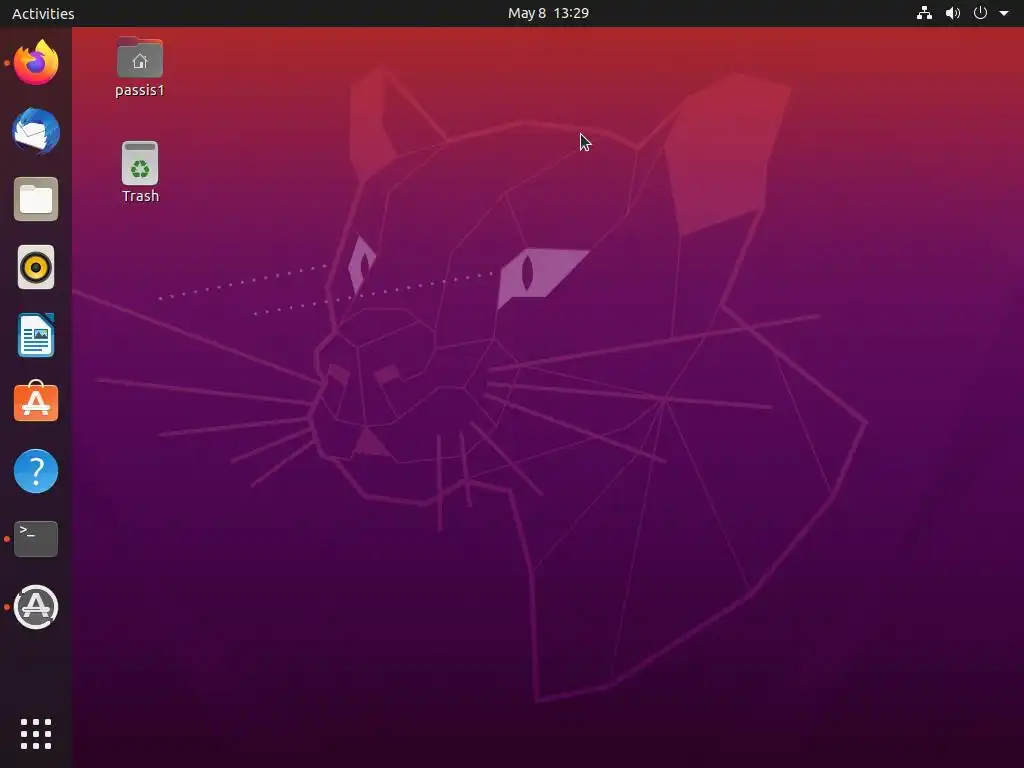Click the network status icon
The height and width of the screenshot is (768, 1024).
click(924, 13)
